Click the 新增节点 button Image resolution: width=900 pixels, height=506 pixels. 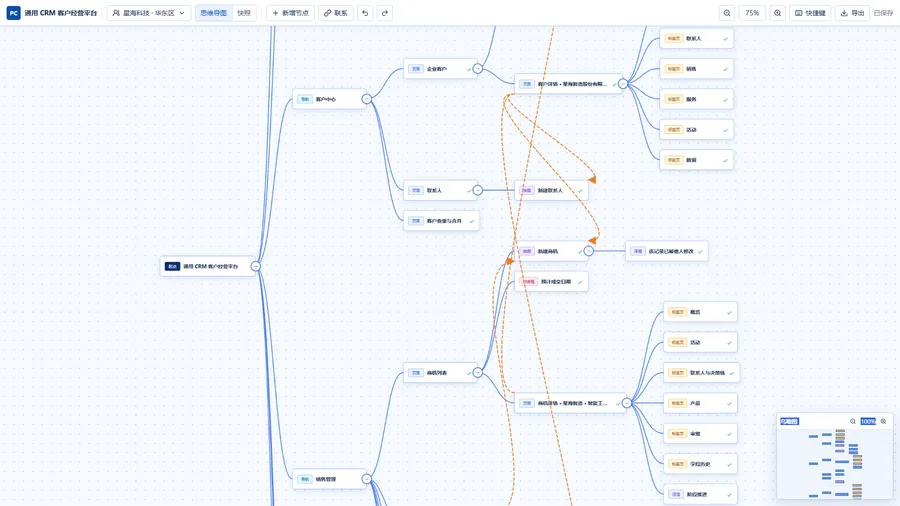point(290,13)
